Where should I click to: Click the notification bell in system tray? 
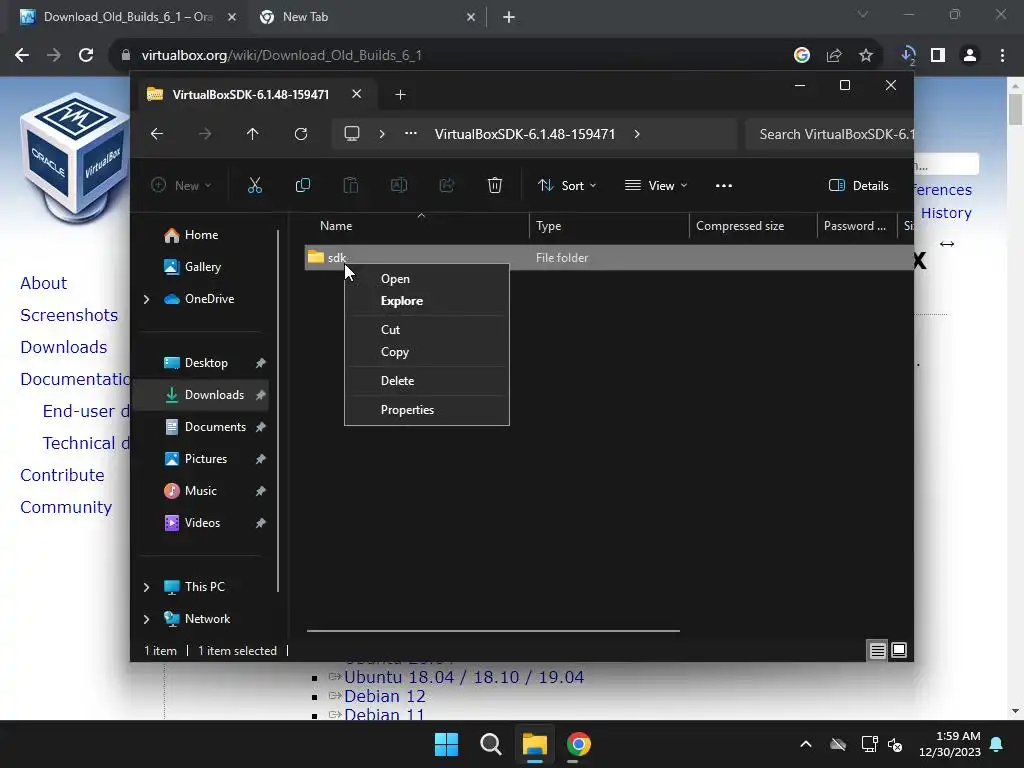997,744
